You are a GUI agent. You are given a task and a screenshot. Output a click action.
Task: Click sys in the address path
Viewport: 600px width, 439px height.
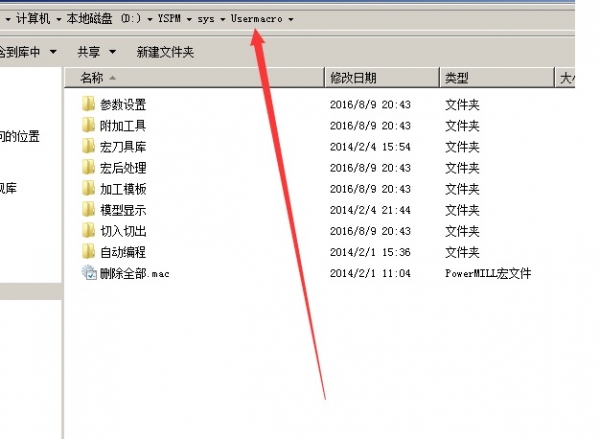click(205, 19)
